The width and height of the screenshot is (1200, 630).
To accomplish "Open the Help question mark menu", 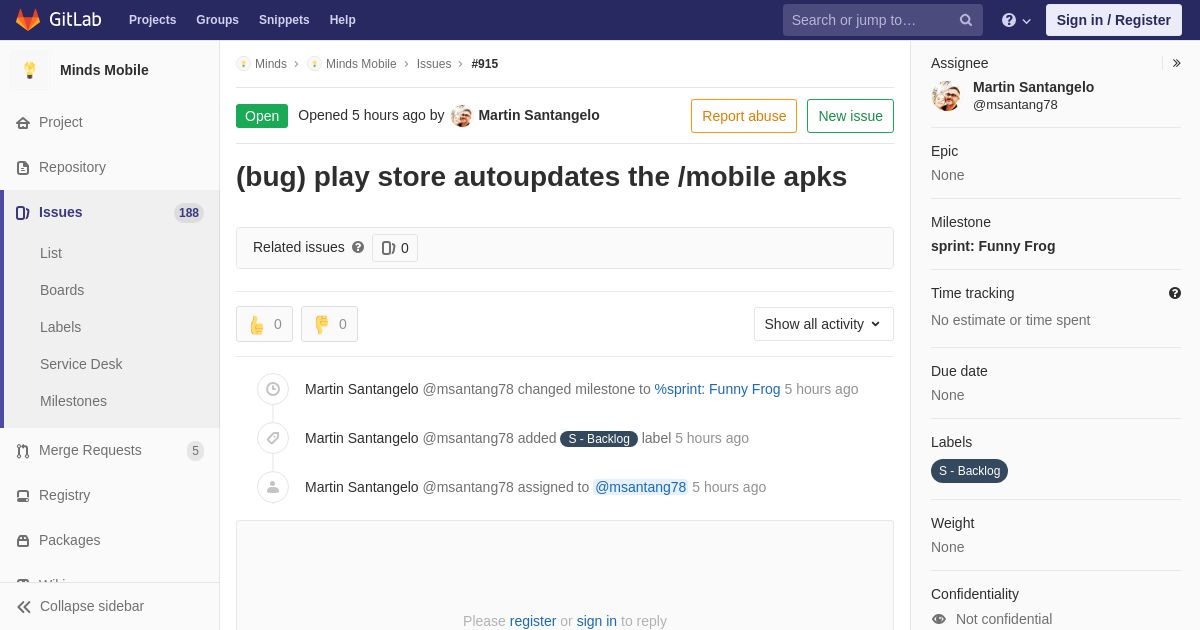I will pyautogui.click(x=1015, y=20).
